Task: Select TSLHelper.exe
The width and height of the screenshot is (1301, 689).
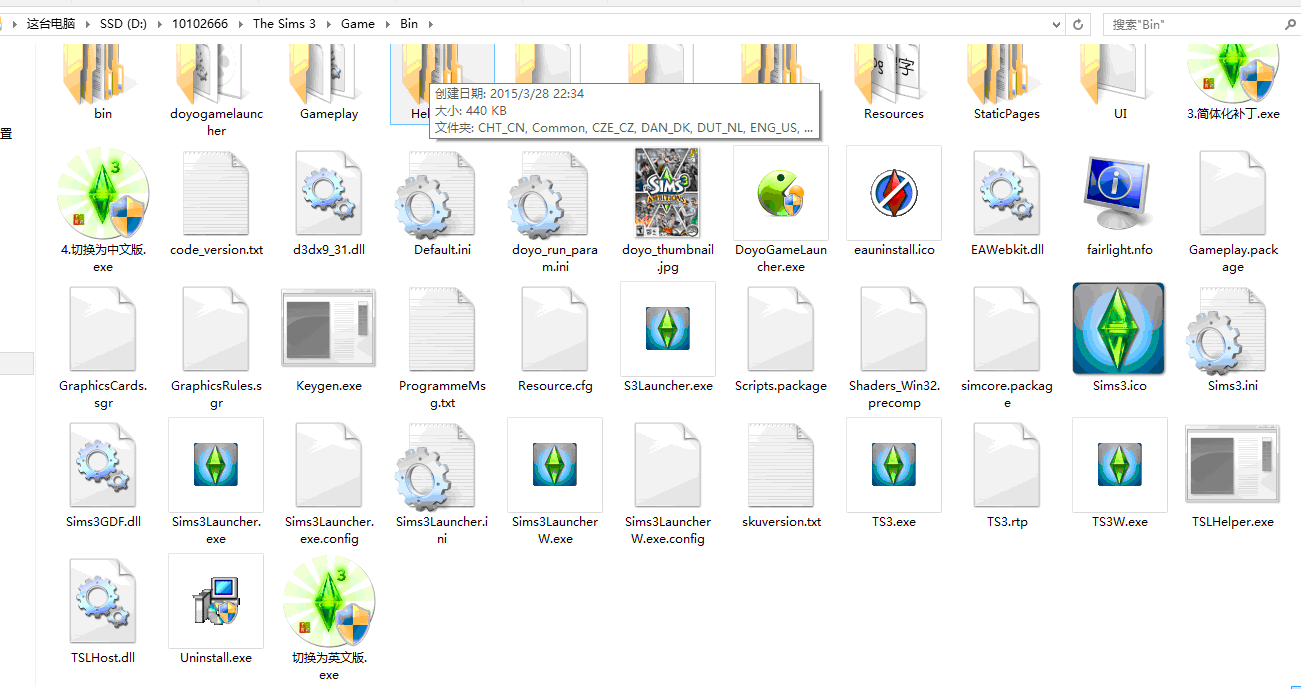Action: point(1233,475)
